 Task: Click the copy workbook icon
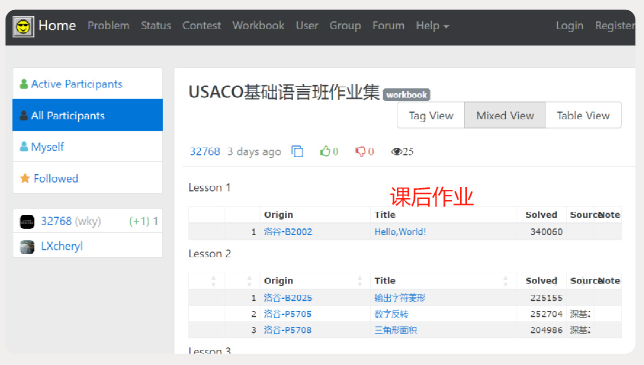tap(297, 152)
